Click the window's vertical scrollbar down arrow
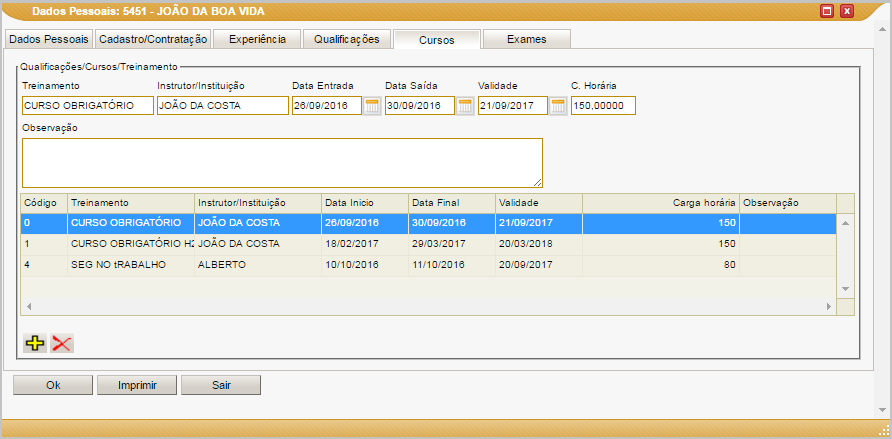This screenshot has width=892, height=439. (882, 409)
